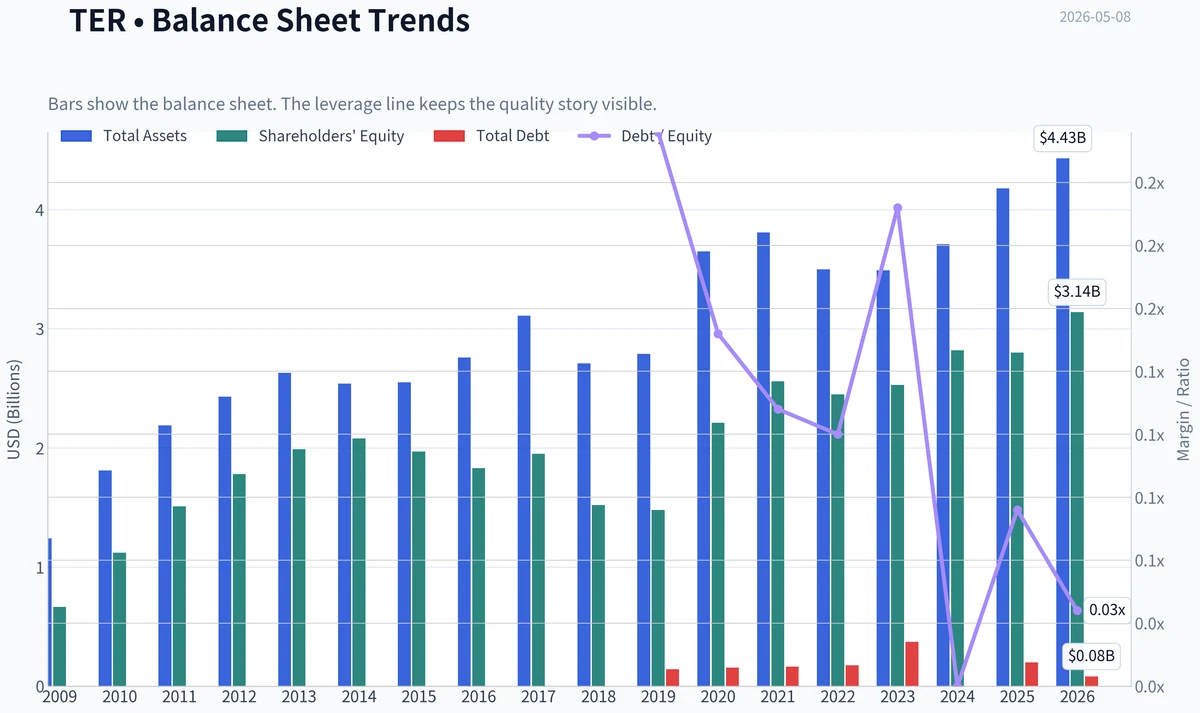Click the Margin / Ratio axis title
The image size is (1200, 713).
coord(1183,409)
